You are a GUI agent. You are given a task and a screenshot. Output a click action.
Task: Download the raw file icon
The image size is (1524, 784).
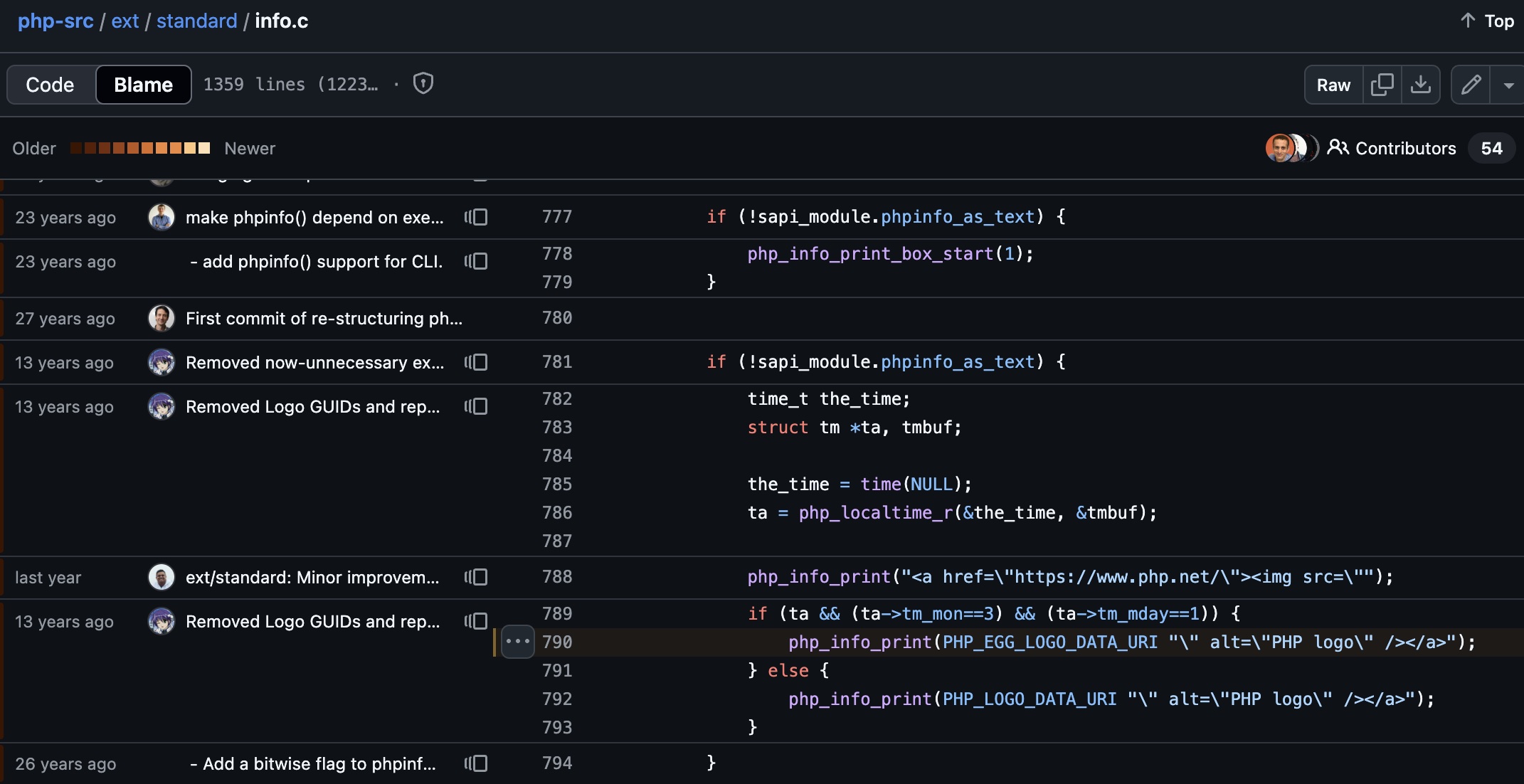(x=1421, y=85)
